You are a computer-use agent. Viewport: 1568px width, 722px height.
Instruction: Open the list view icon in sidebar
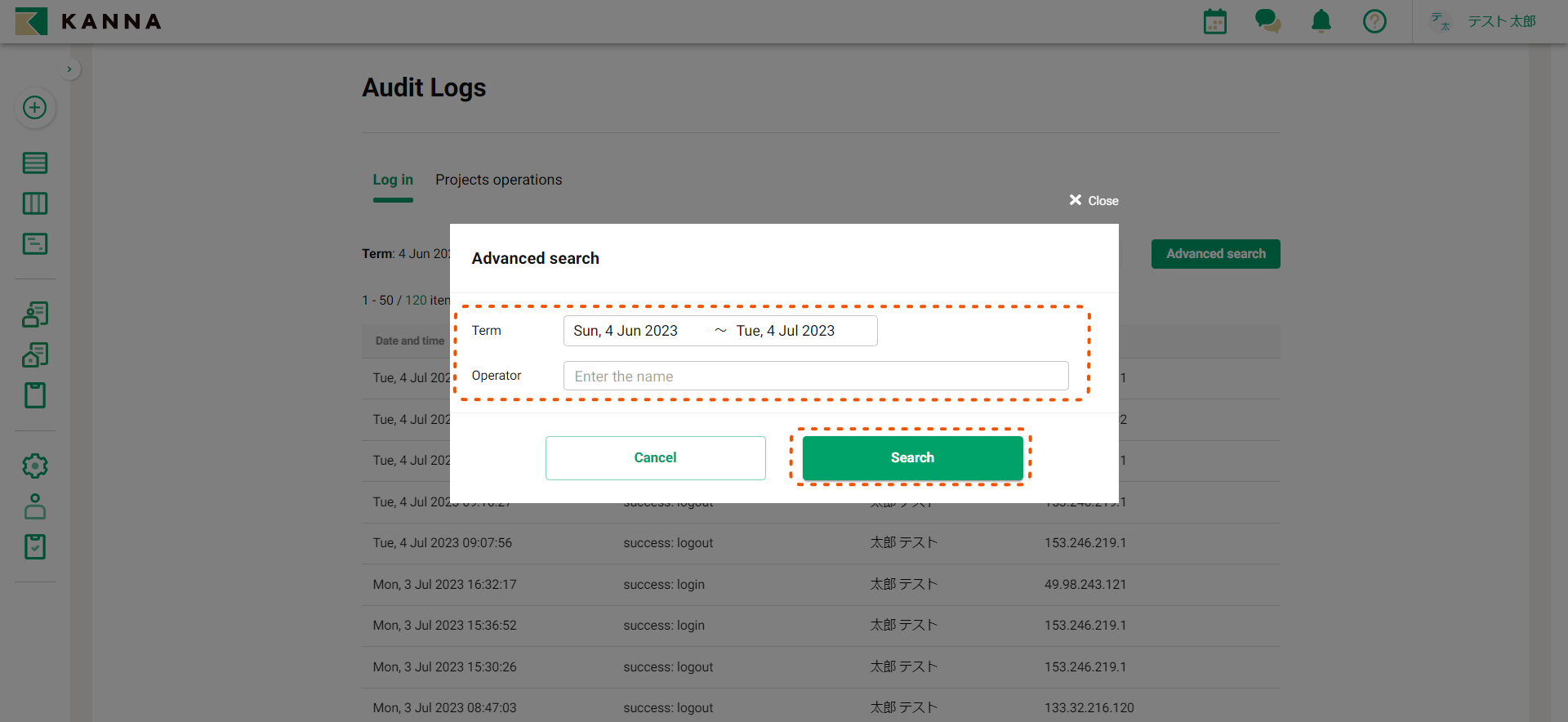tap(34, 163)
